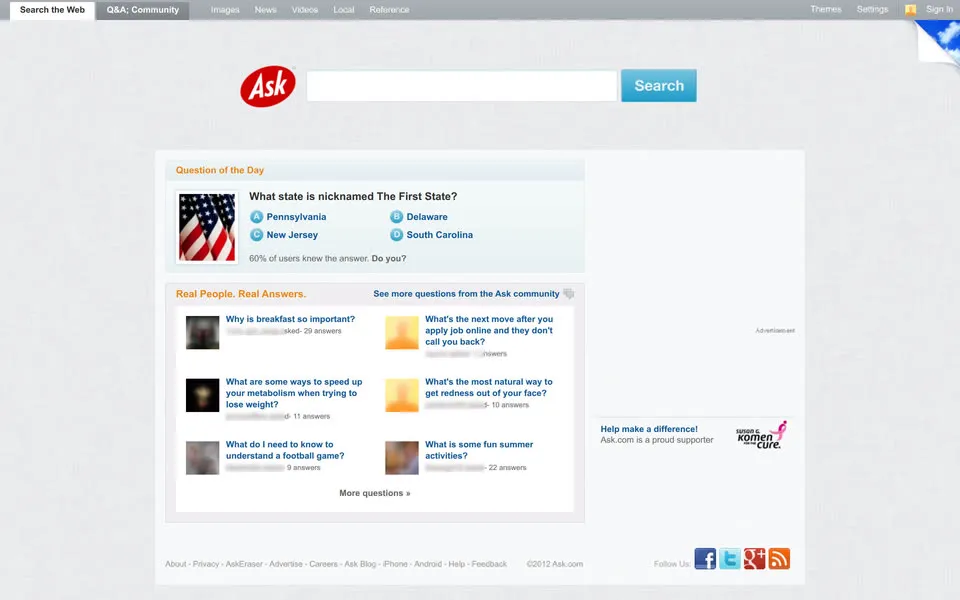
Task: Open the Local search category
Action: coord(343,10)
